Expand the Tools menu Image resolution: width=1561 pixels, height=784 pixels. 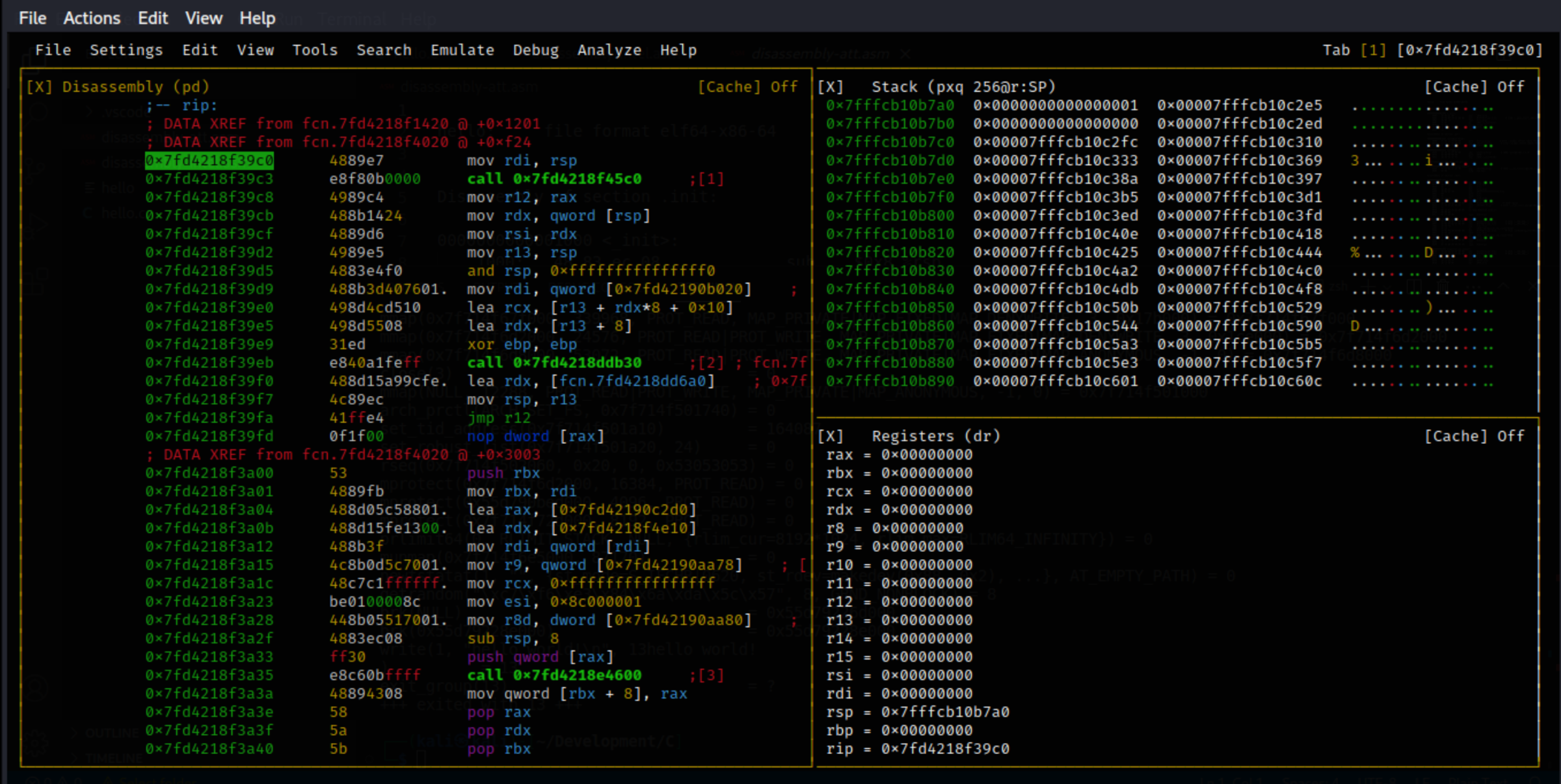(315, 50)
